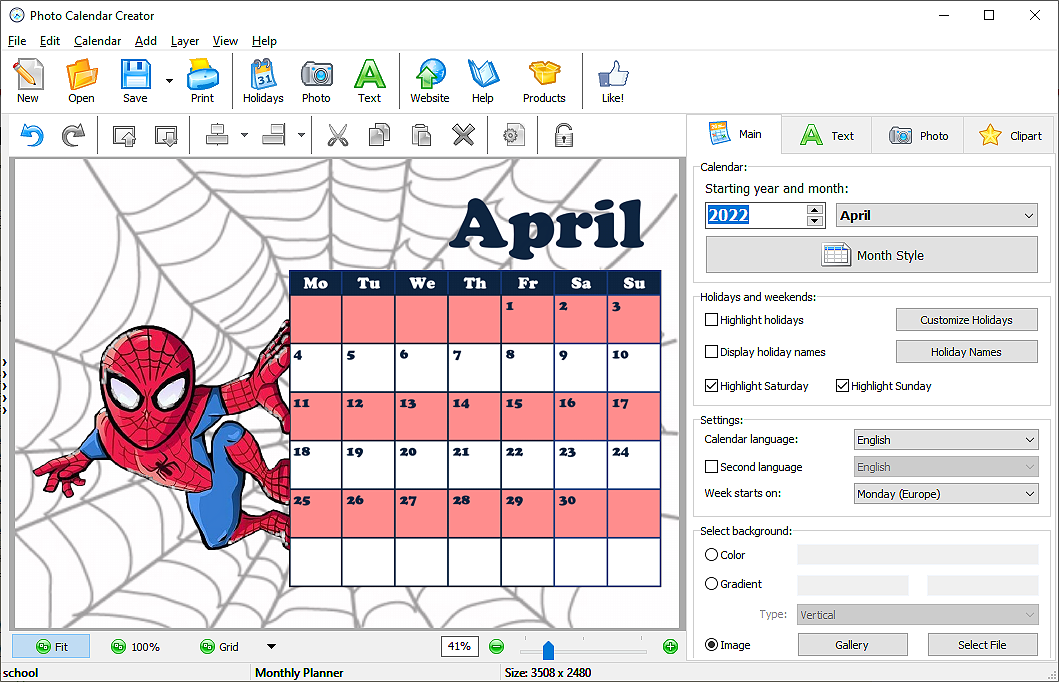The width and height of the screenshot is (1059, 682).
Task: Open the View menu
Action: tap(225, 41)
